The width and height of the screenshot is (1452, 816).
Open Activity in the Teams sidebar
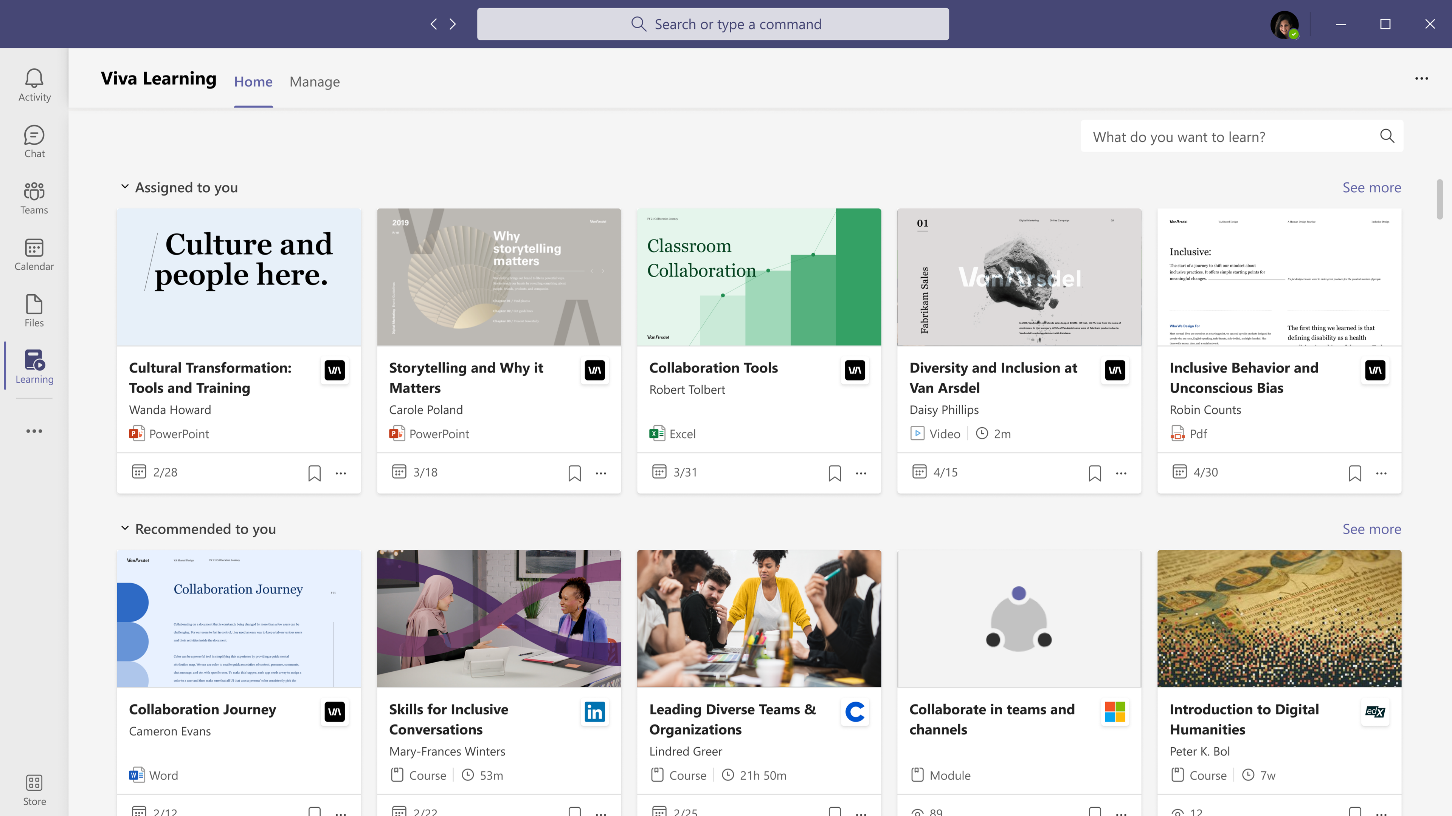[34, 85]
